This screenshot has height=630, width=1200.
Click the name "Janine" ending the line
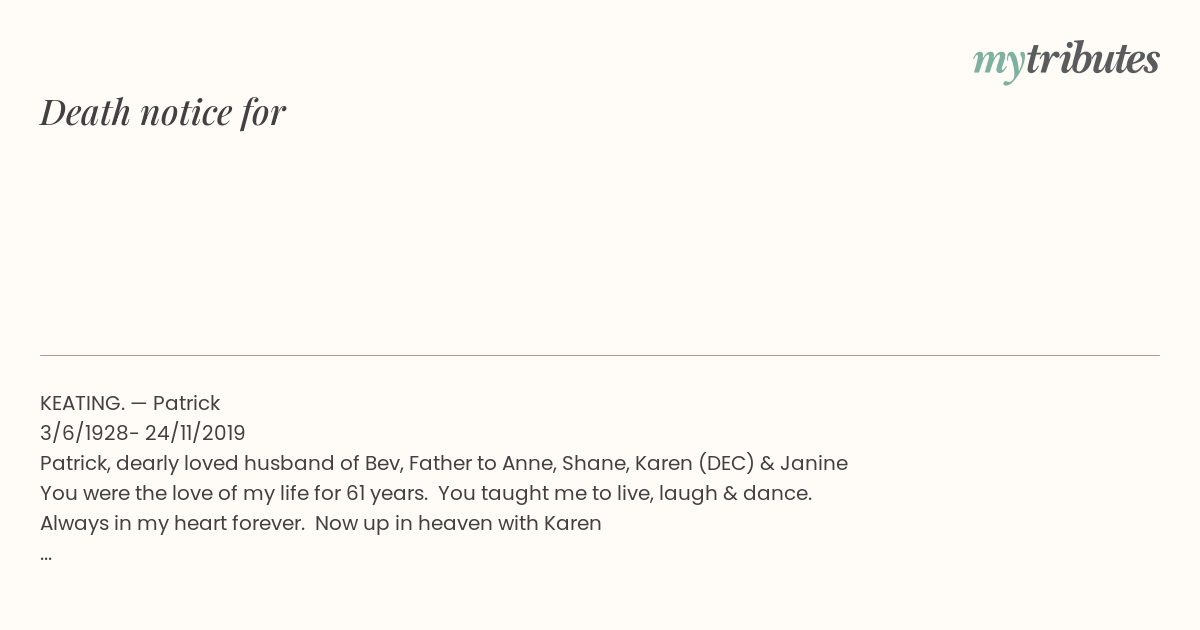pos(814,463)
